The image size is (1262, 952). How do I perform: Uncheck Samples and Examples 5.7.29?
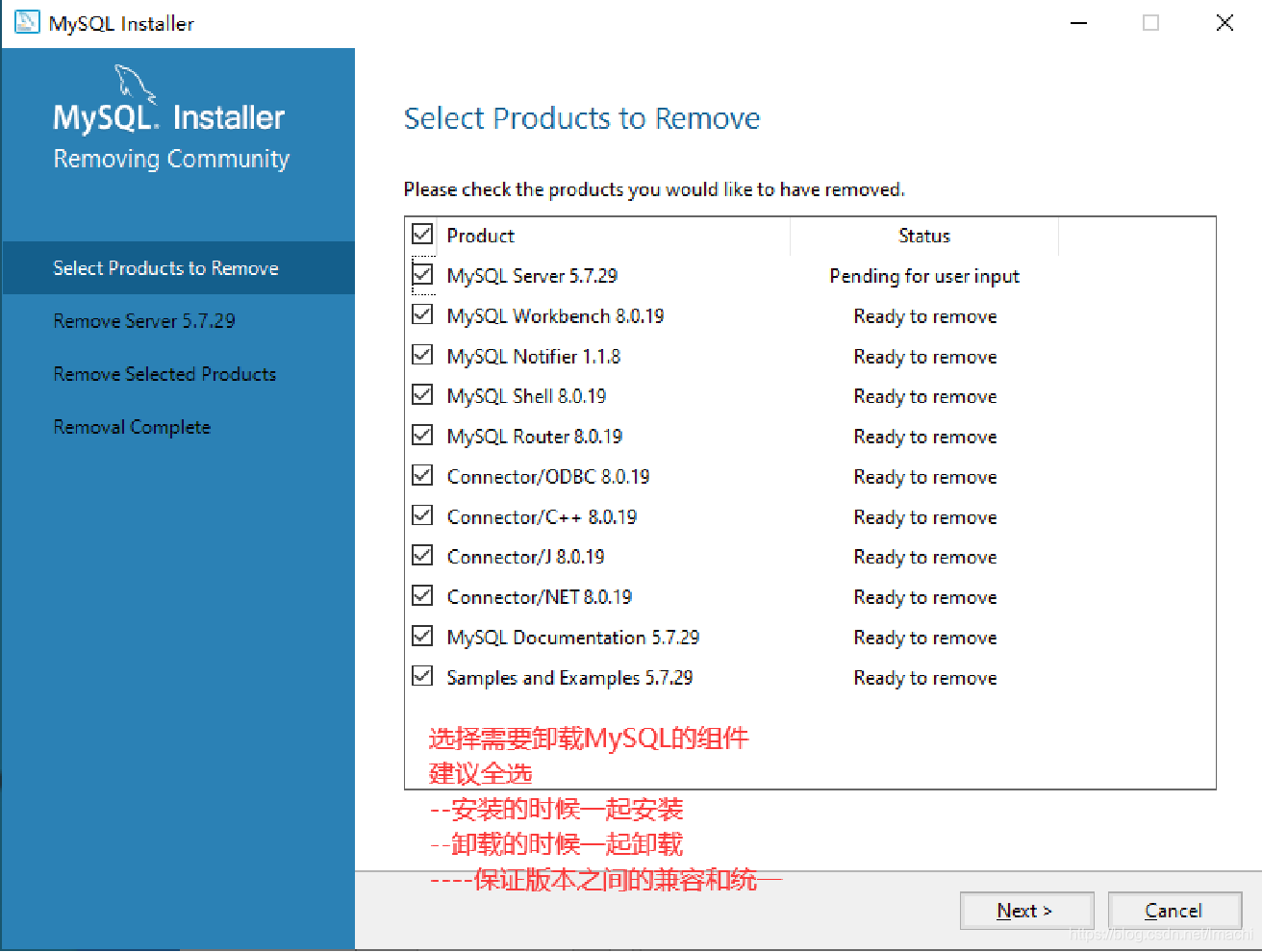click(421, 676)
